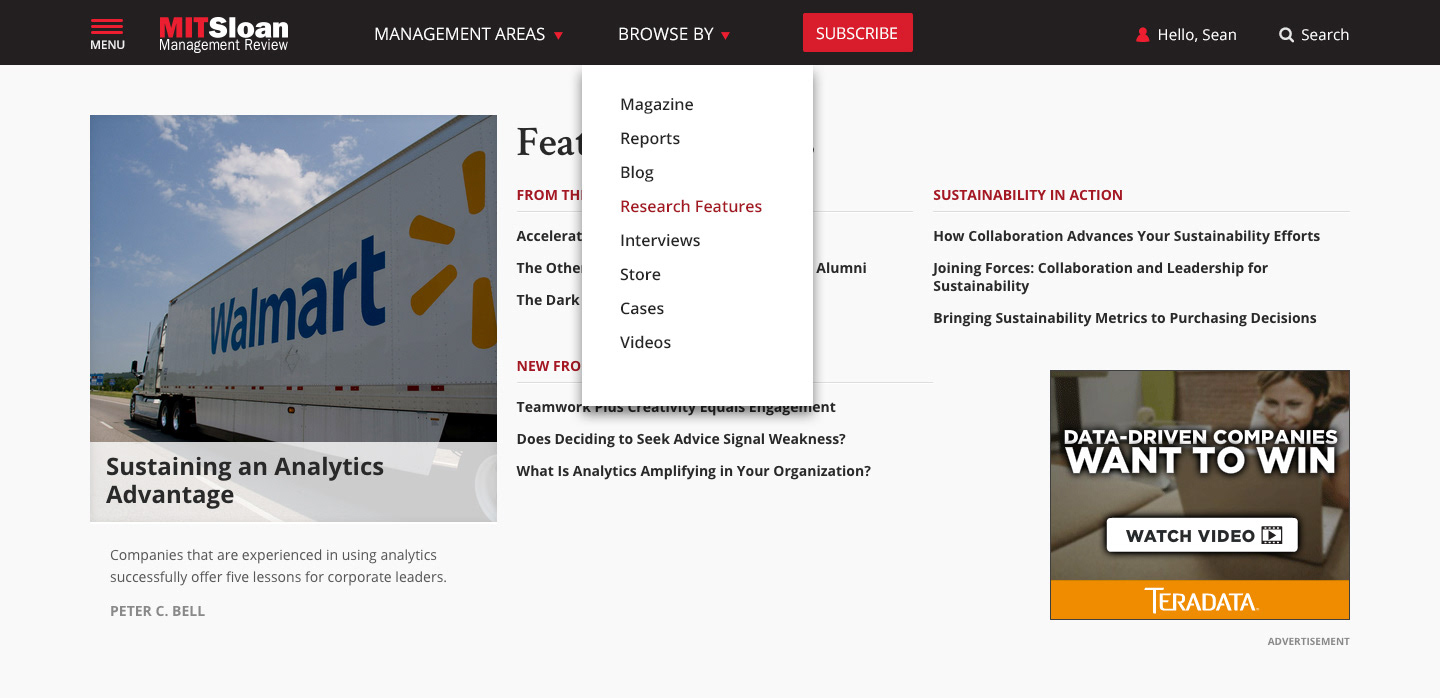Click the MIT Sloan Management Review logo
1440x698 pixels.
[224, 34]
